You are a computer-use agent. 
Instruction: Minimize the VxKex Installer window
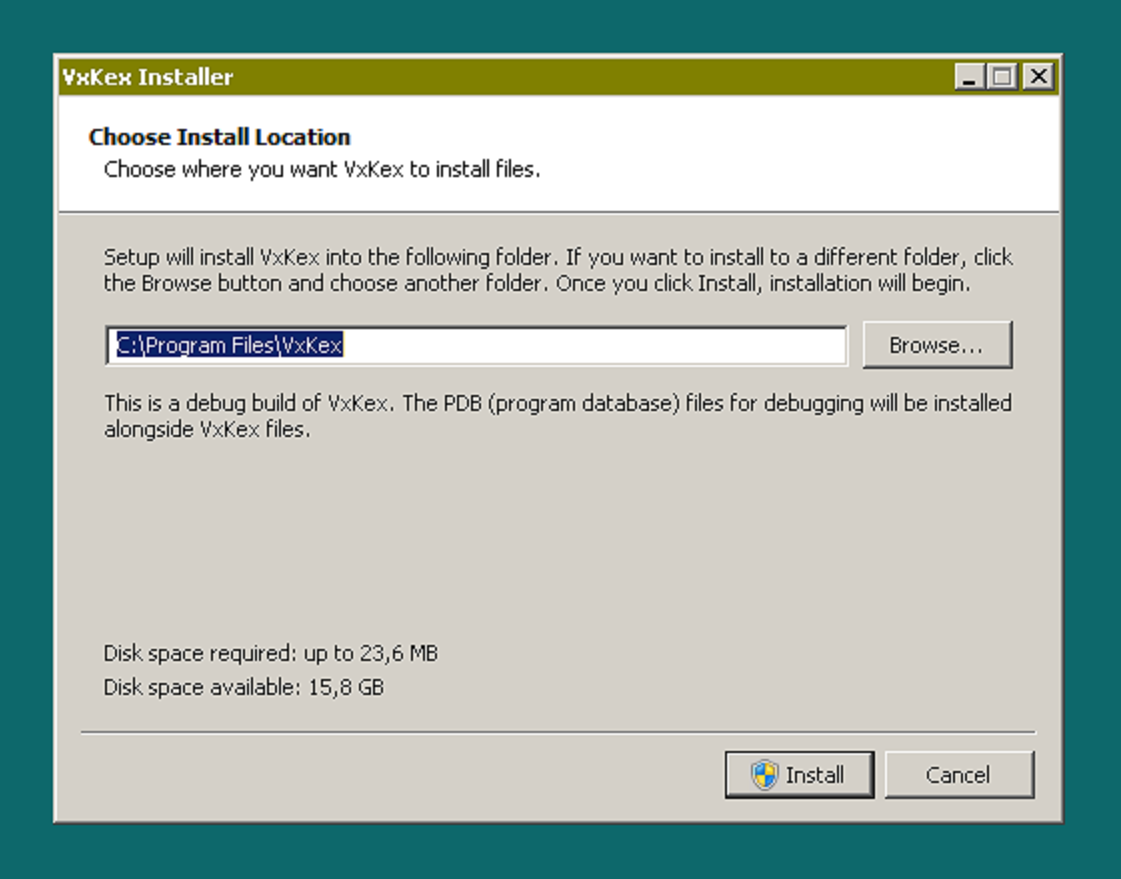969,76
